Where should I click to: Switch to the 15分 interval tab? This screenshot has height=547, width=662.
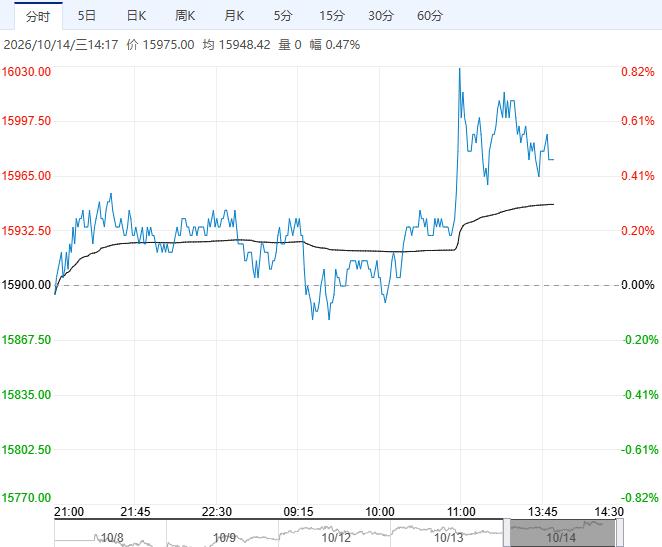pos(332,16)
